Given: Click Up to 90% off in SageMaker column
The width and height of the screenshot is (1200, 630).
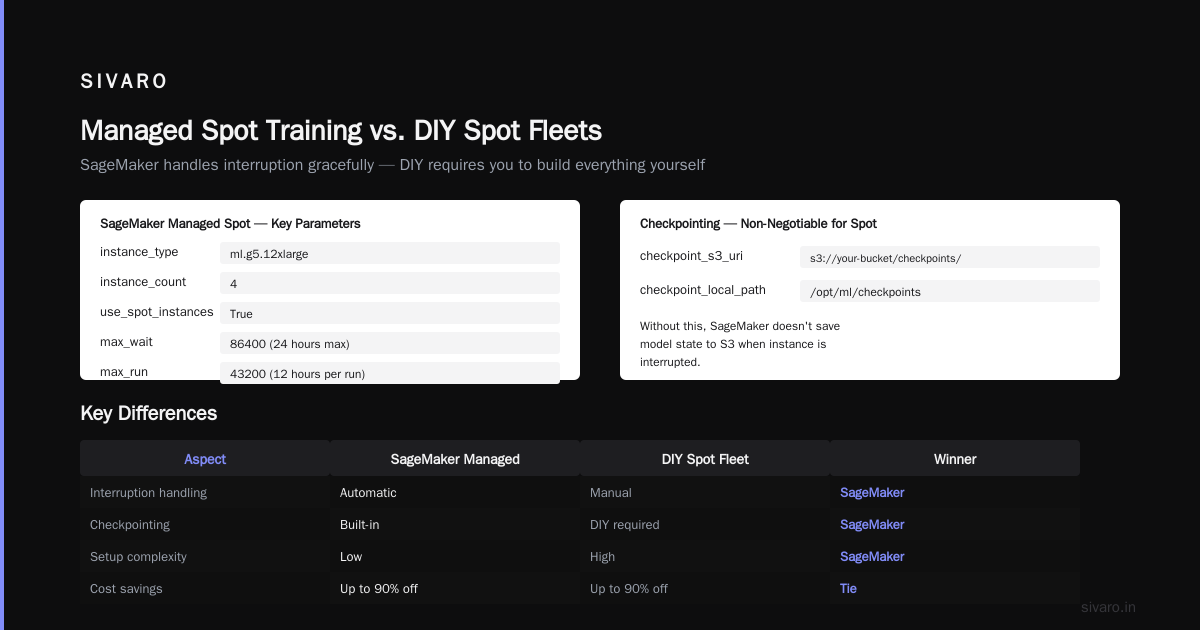Looking at the screenshot, I should point(379,588).
